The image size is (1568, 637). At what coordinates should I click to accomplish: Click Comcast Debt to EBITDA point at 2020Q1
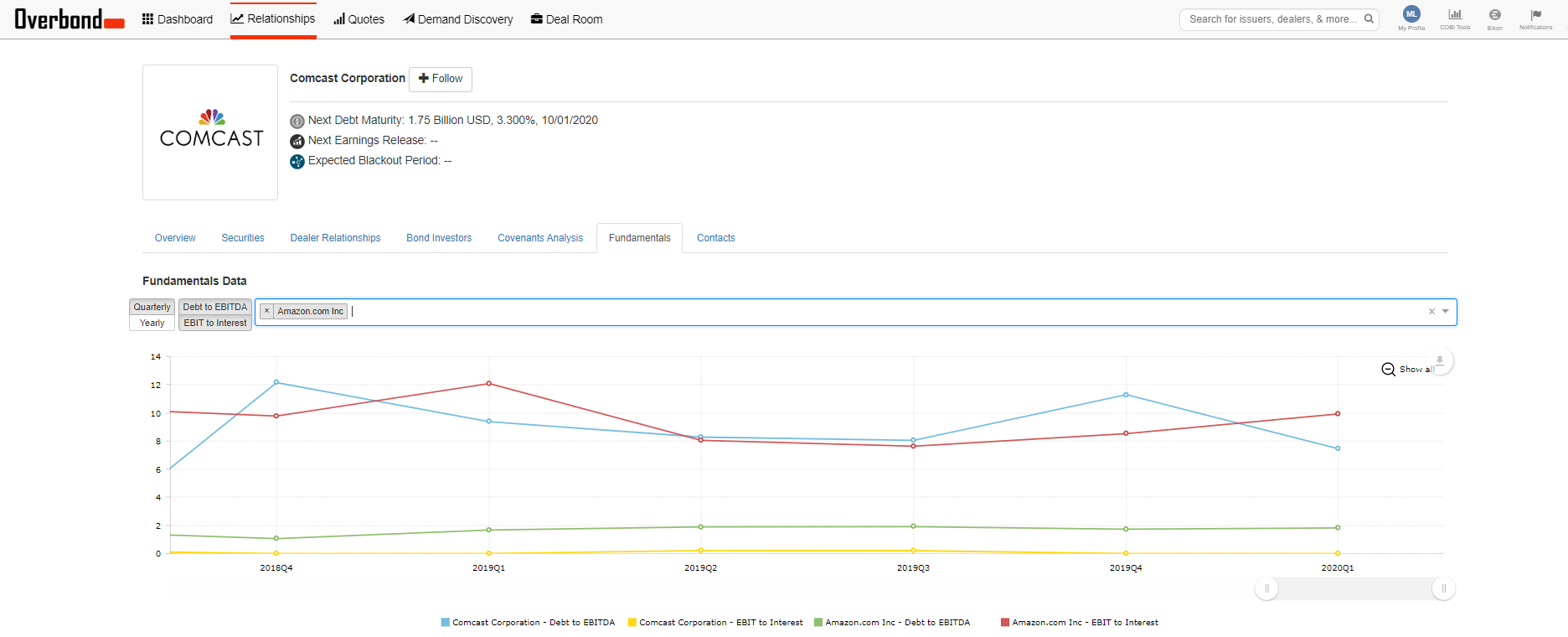[x=1338, y=448]
